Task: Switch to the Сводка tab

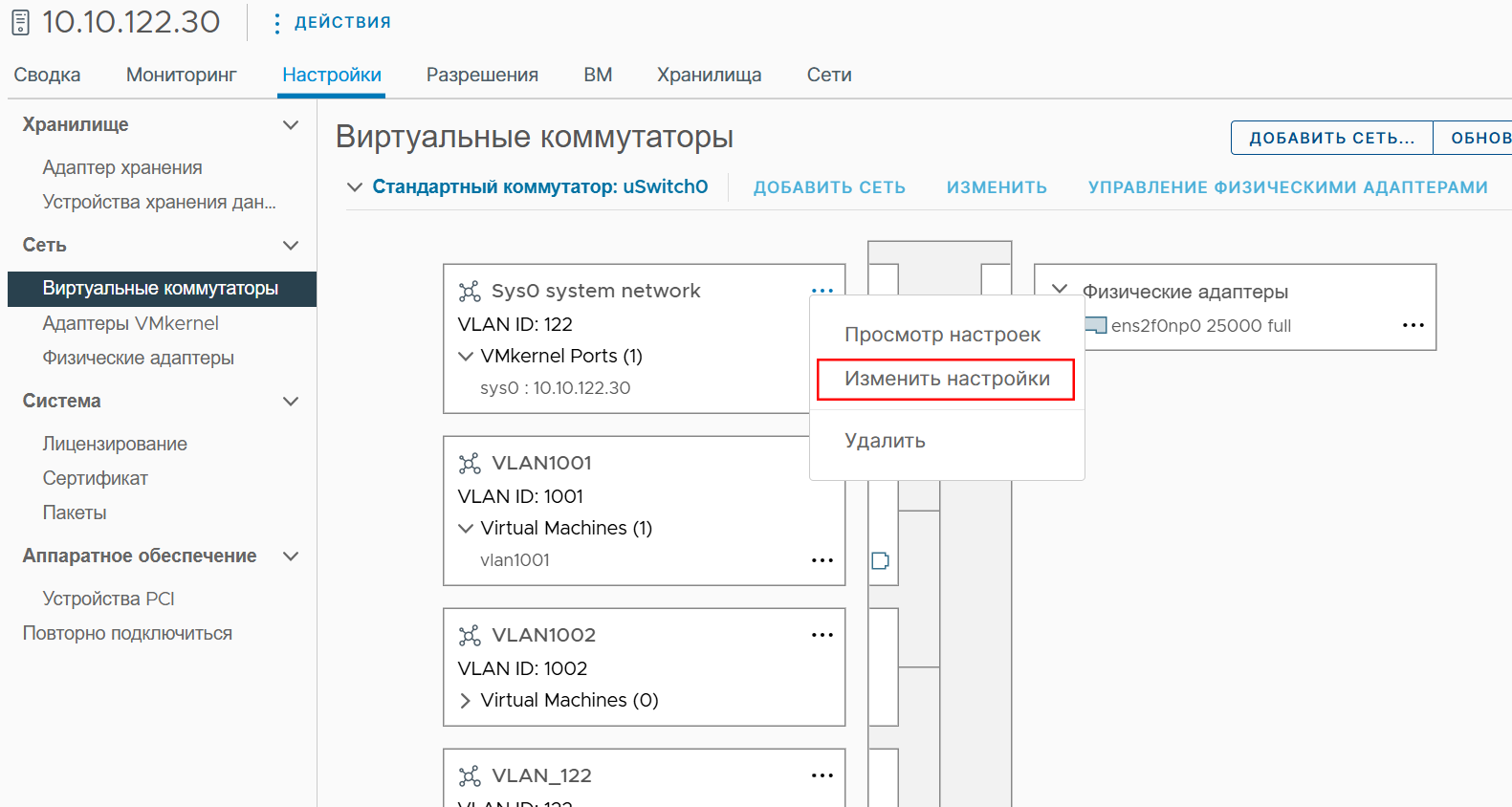Action: coord(47,75)
